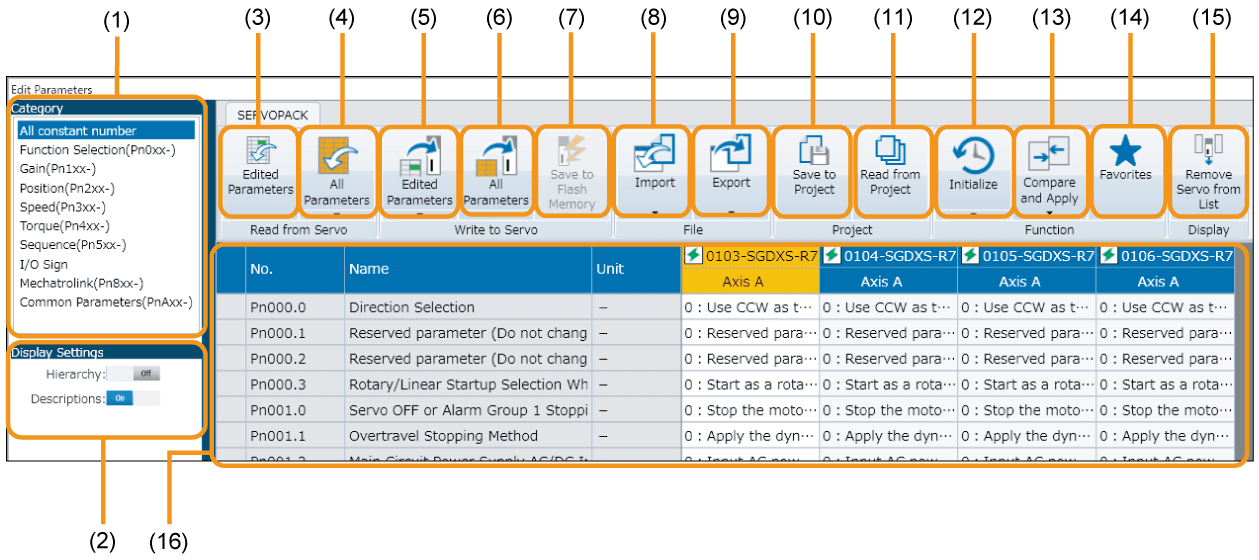The image size is (1259, 560).
Task: Click All Parameters under Write to Servo
Action: (x=495, y=172)
